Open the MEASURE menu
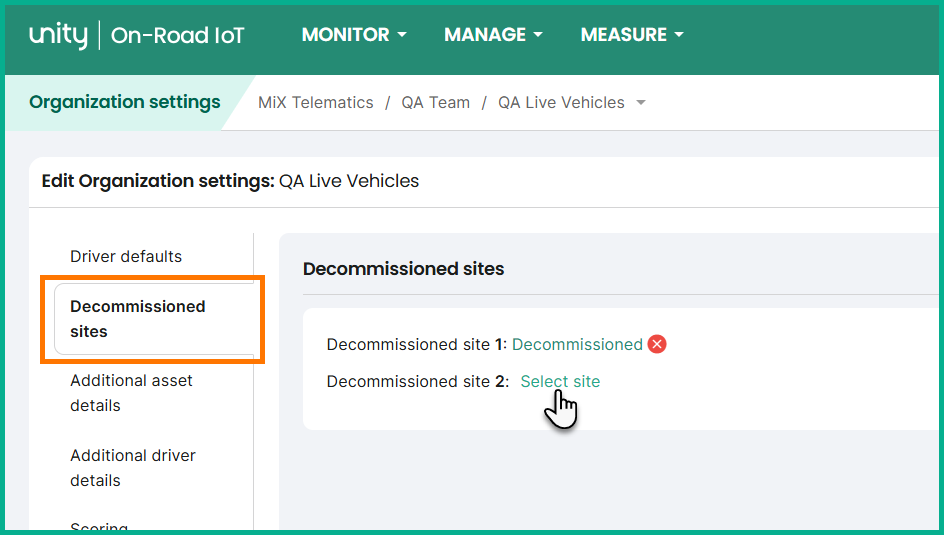Viewport: 944px width, 535px height. 632,35
